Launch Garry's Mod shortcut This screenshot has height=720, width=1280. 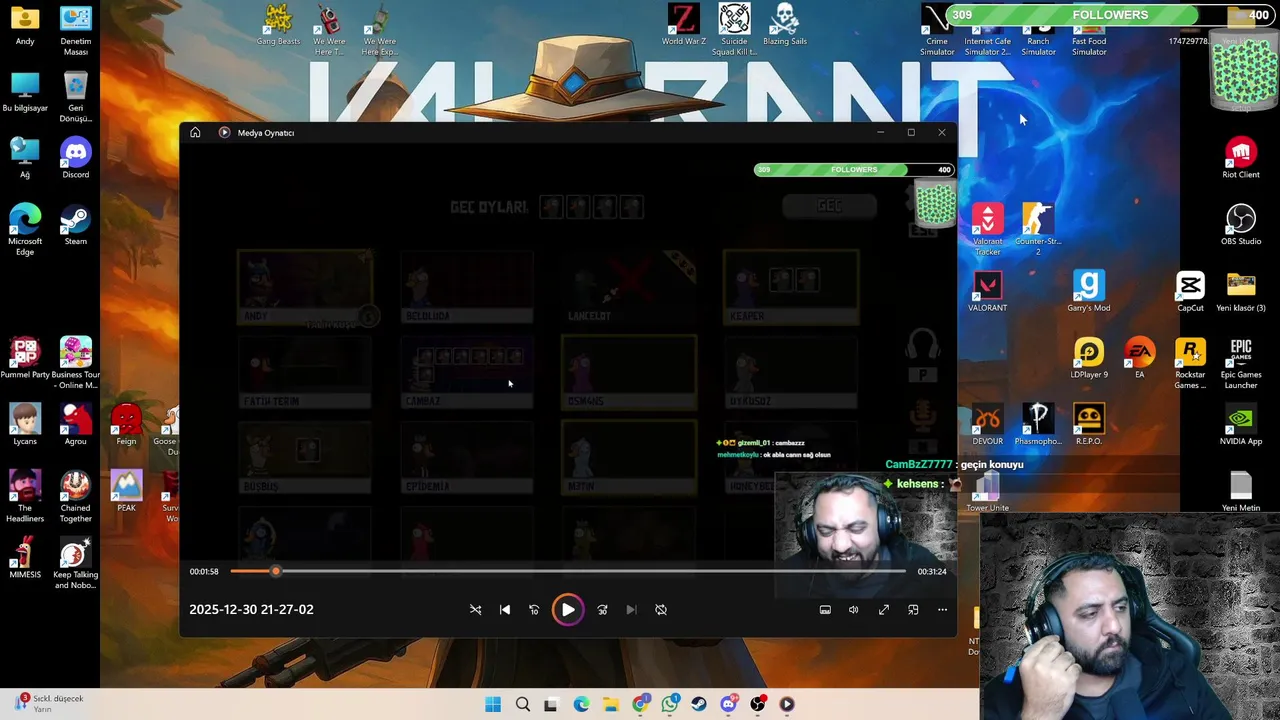1089,292
